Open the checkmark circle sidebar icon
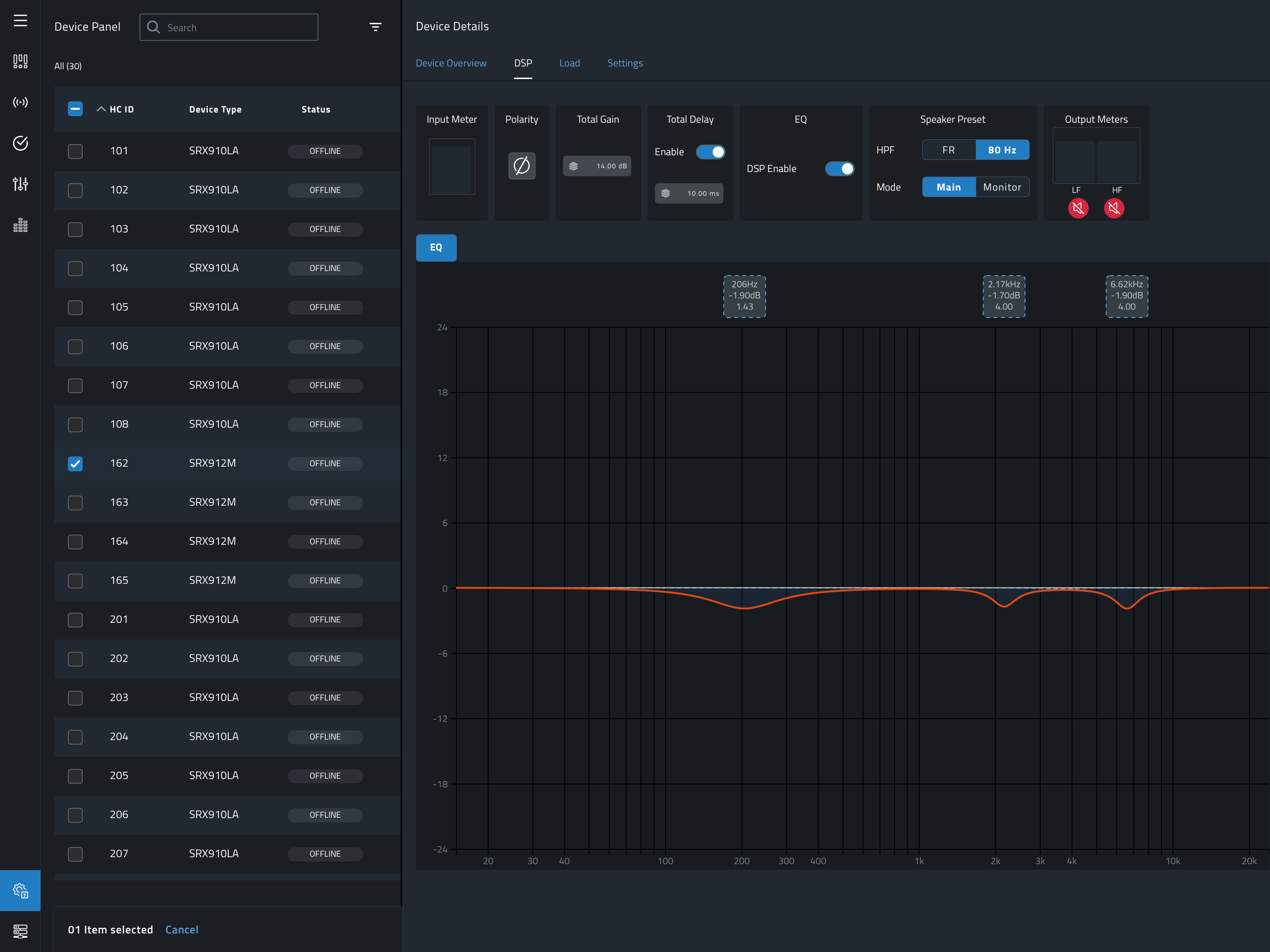Viewport: 1270px width, 952px height. [20, 143]
